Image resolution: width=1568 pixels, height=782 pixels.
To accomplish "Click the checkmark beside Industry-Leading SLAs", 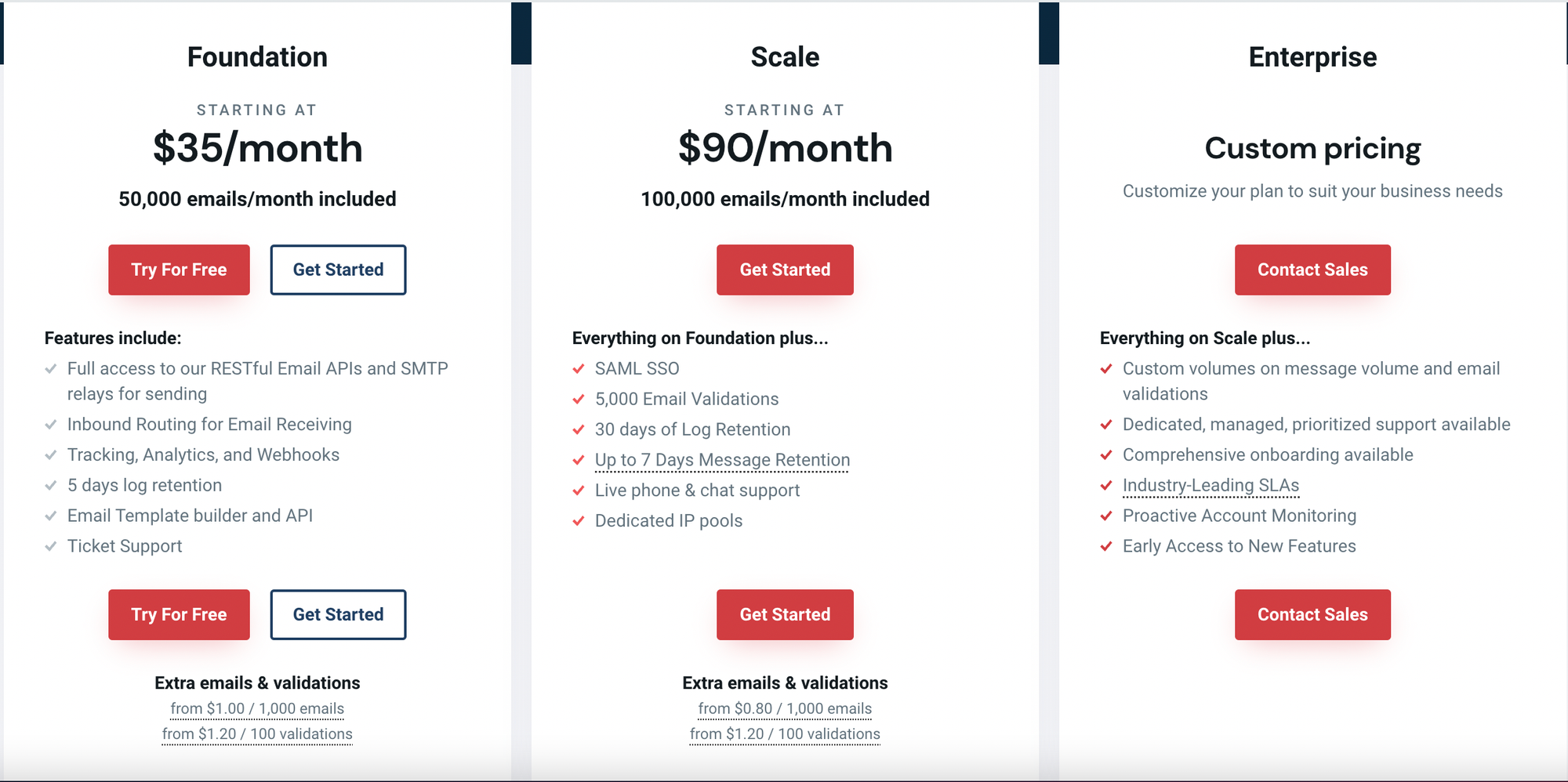I will [x=1107, y=486].
